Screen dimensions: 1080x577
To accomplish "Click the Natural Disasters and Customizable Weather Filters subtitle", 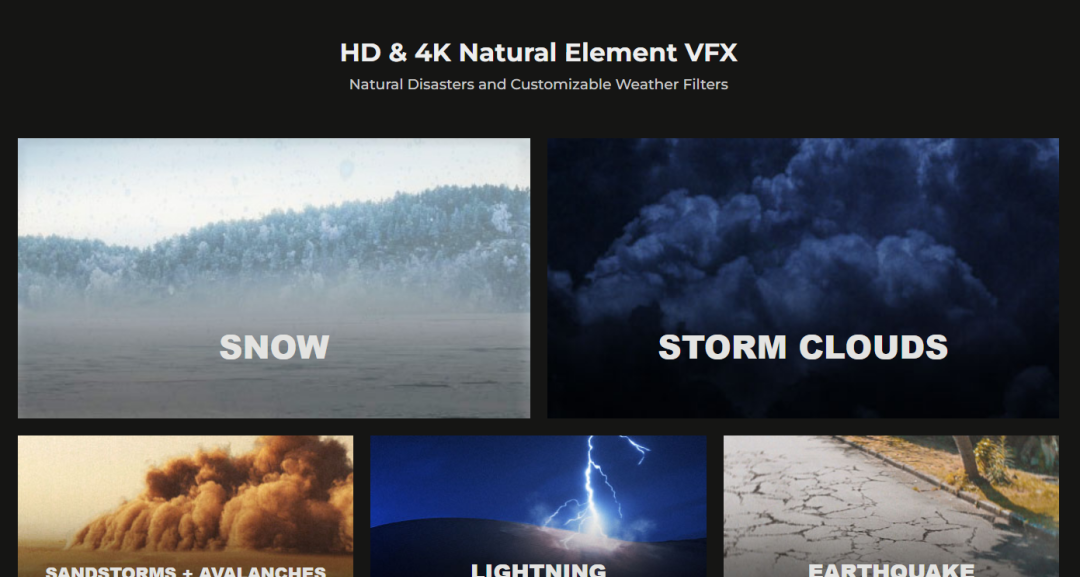I will (x=539, y=85).
